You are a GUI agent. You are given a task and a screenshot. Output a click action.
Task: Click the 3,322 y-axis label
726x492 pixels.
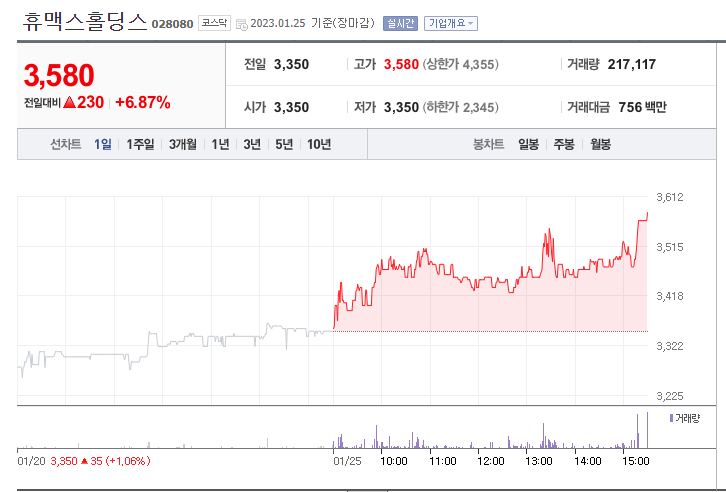[670, 346]
